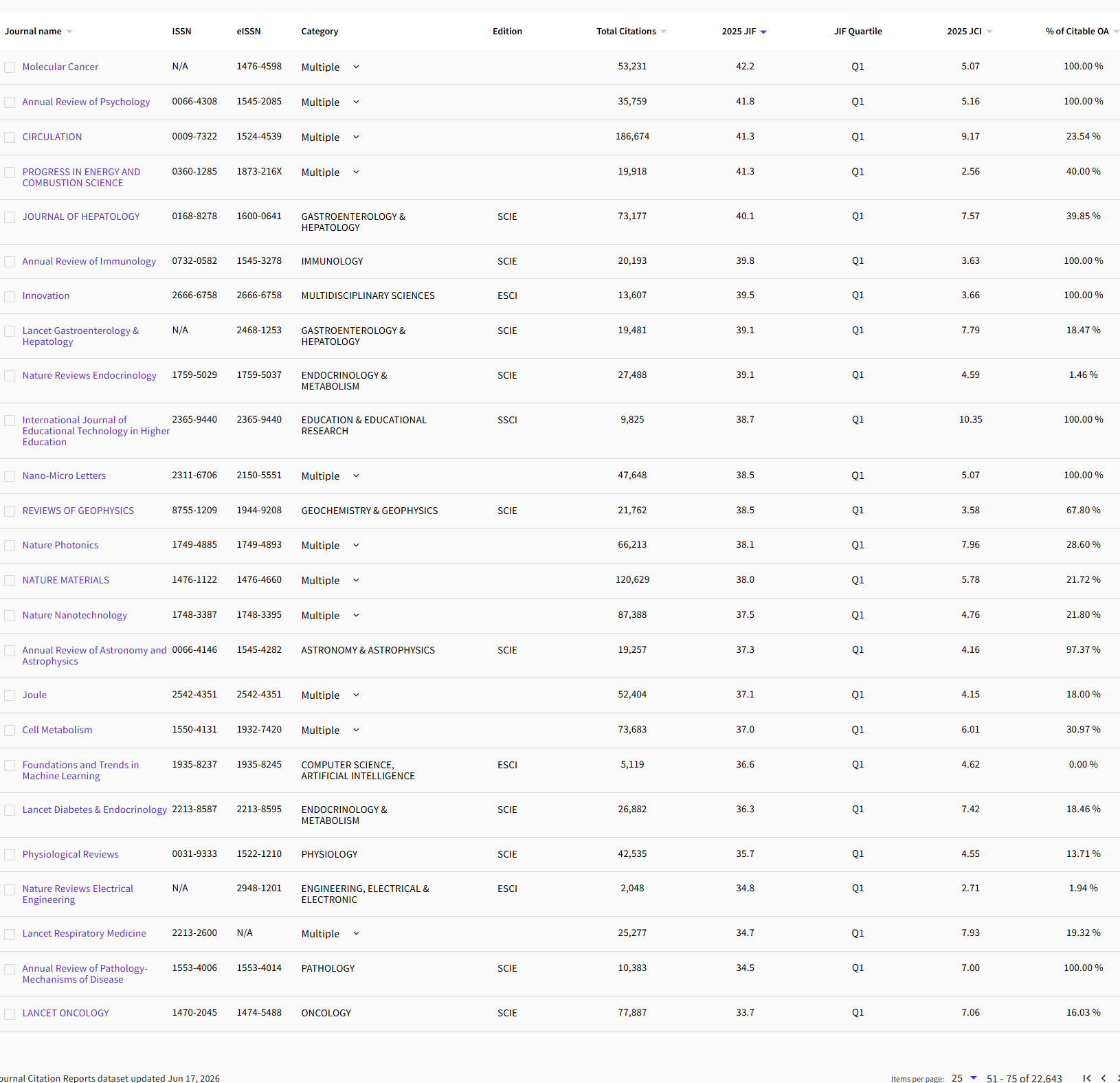Open International Journal of Educational Technology link
Image resolution: width=1120 pixels, height=1083 pixels.
click(96, 432)
